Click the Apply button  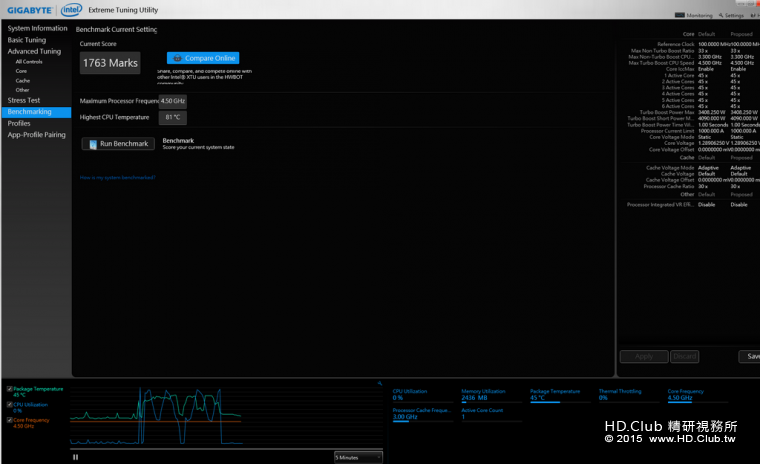pos(644,356)
